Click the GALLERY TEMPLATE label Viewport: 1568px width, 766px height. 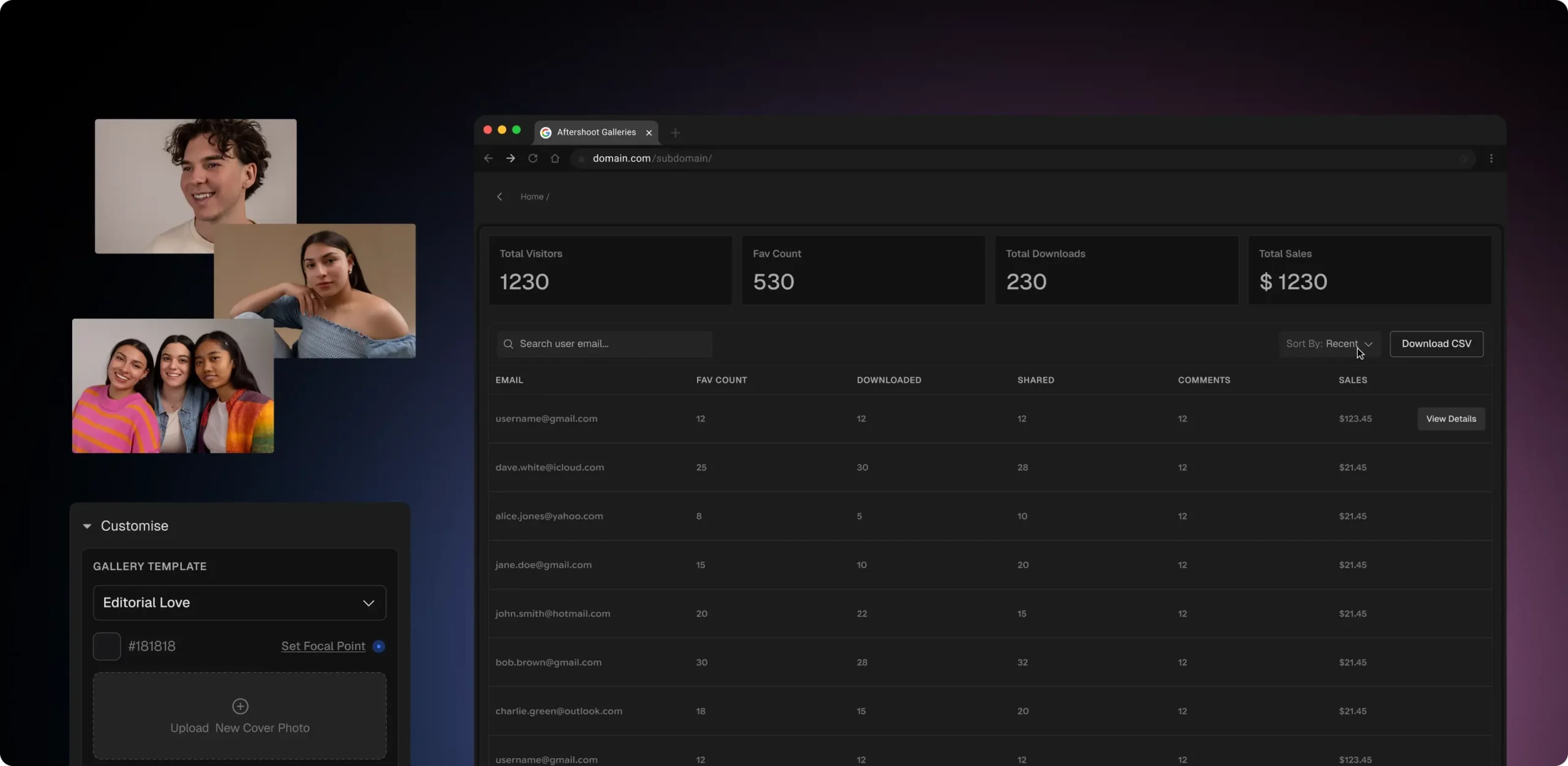pyautogui.click(x=150, y=567)
